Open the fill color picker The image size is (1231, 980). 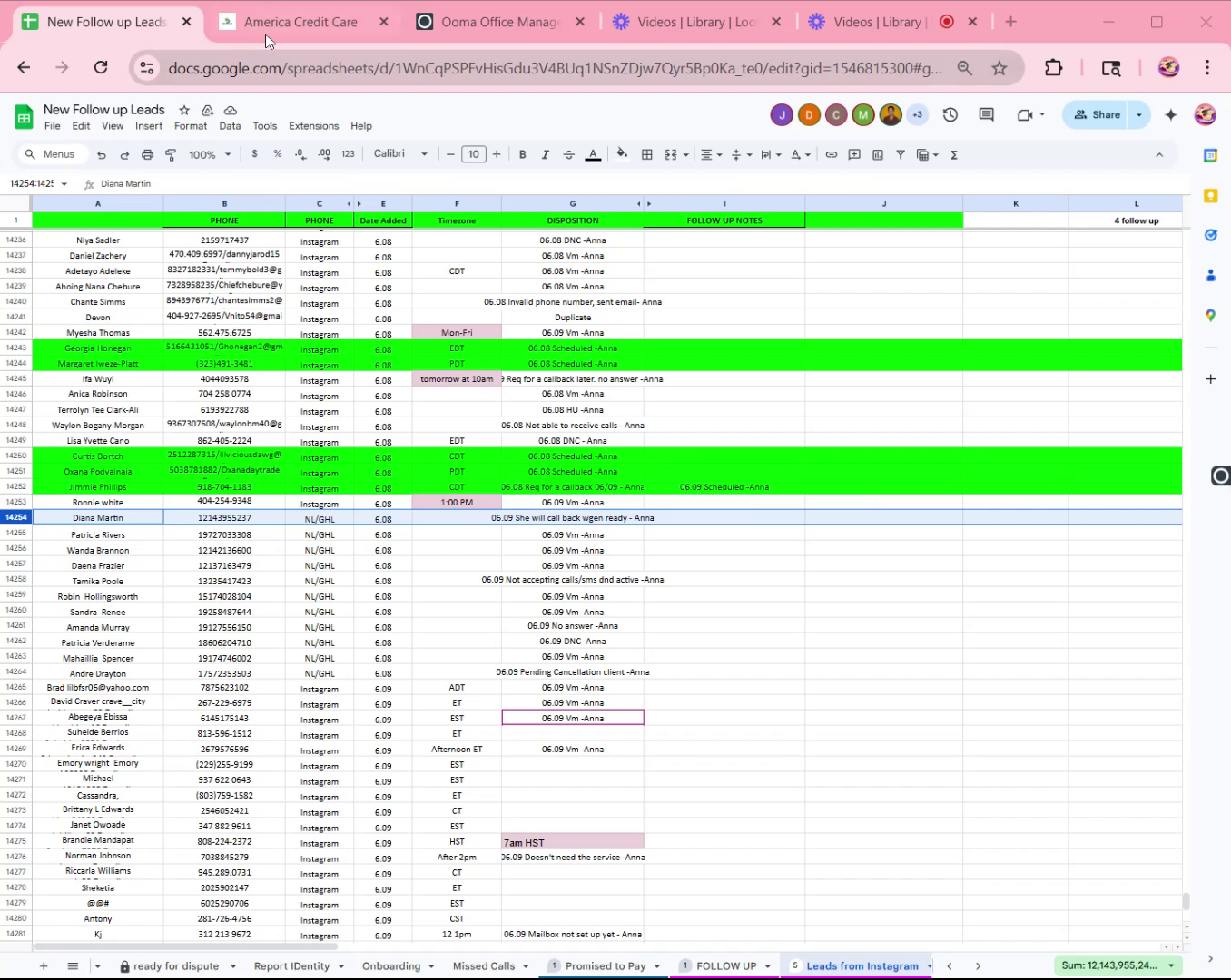coord(622,154)
